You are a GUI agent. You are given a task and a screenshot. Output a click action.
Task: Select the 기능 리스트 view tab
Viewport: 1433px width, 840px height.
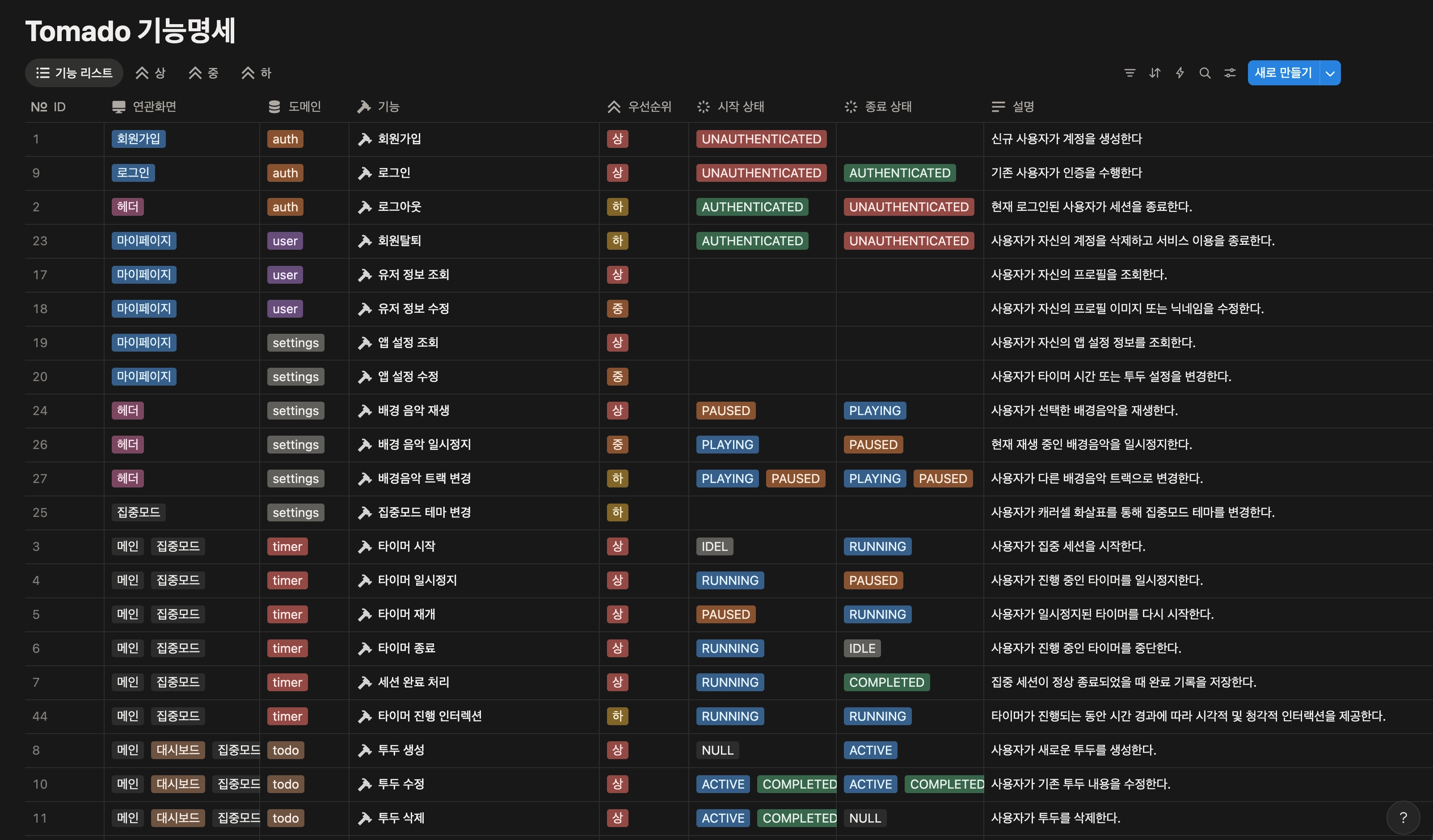coord(74,73)
